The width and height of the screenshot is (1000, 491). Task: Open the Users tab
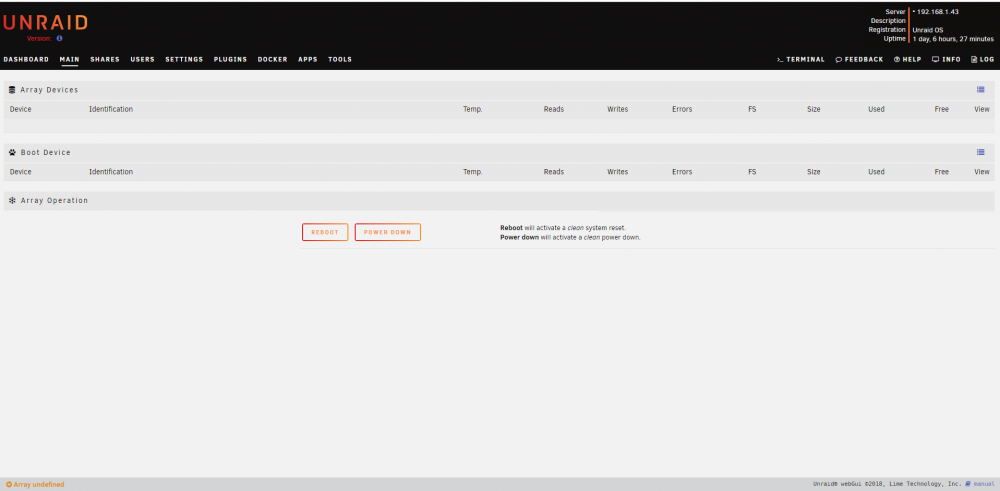click(142, 59)
